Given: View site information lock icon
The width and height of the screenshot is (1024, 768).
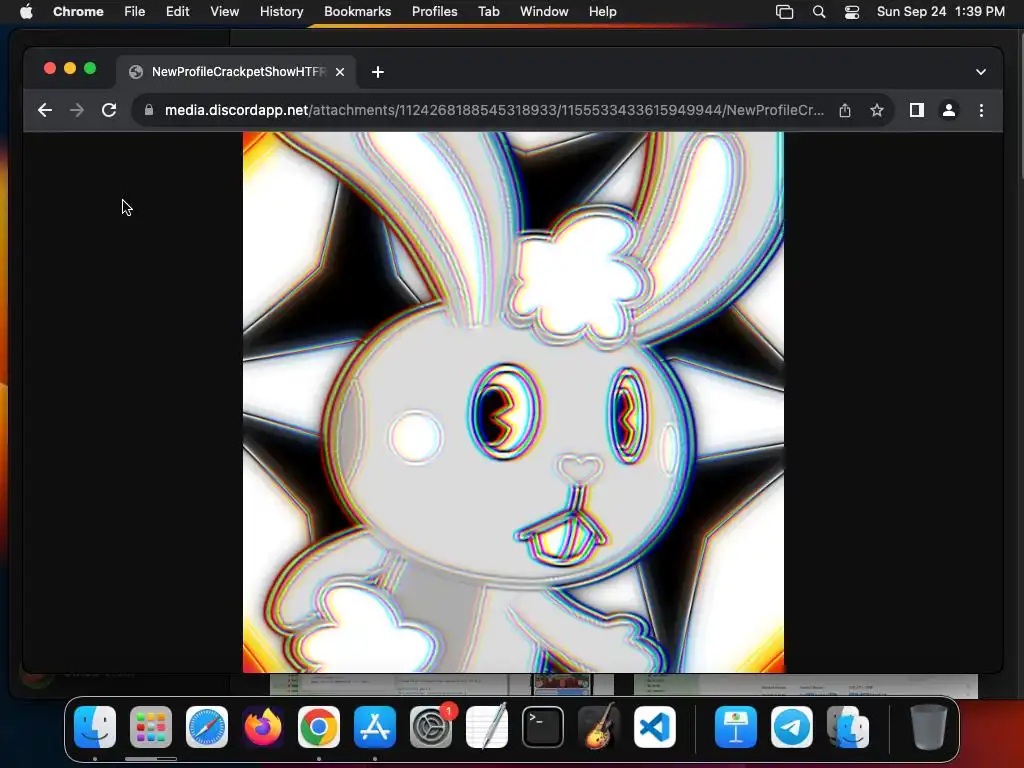Looking at the screenshot, I should click(x=149, y=110).
